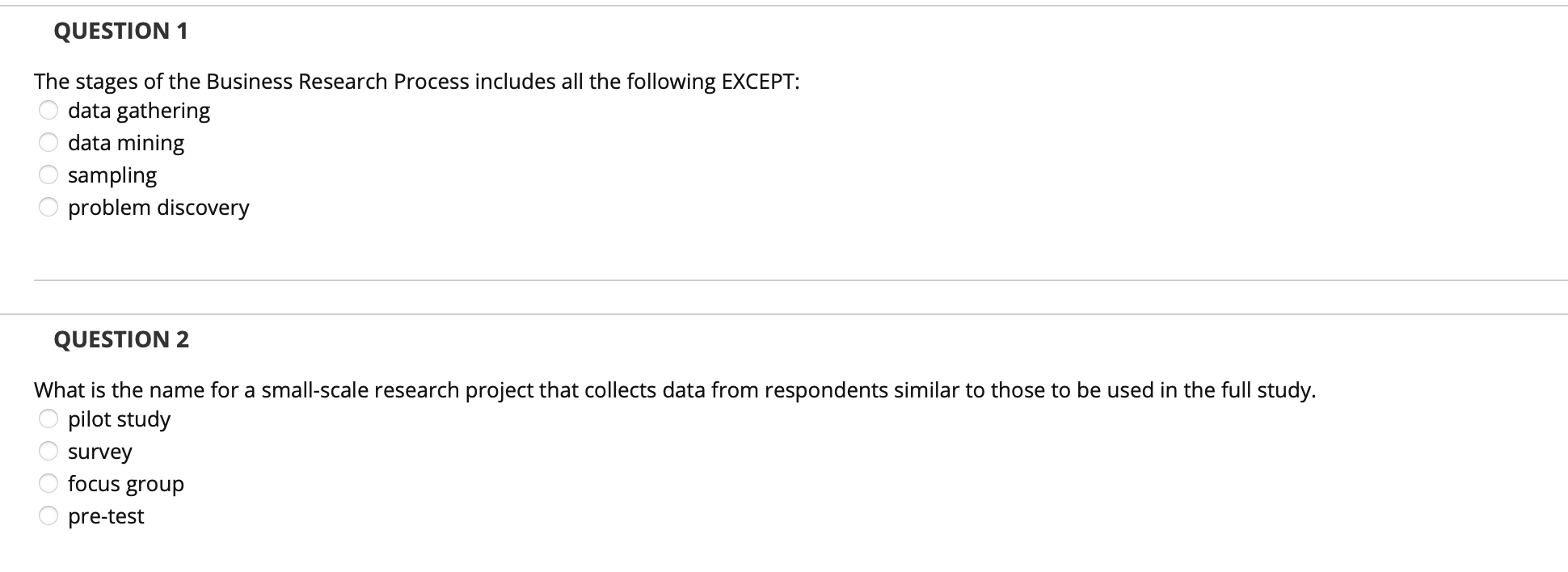This screenshot has height=572, width=1568.
Task: Select the "pilot study" radio button
Action: pyautogui.click(x=48, y=418)
